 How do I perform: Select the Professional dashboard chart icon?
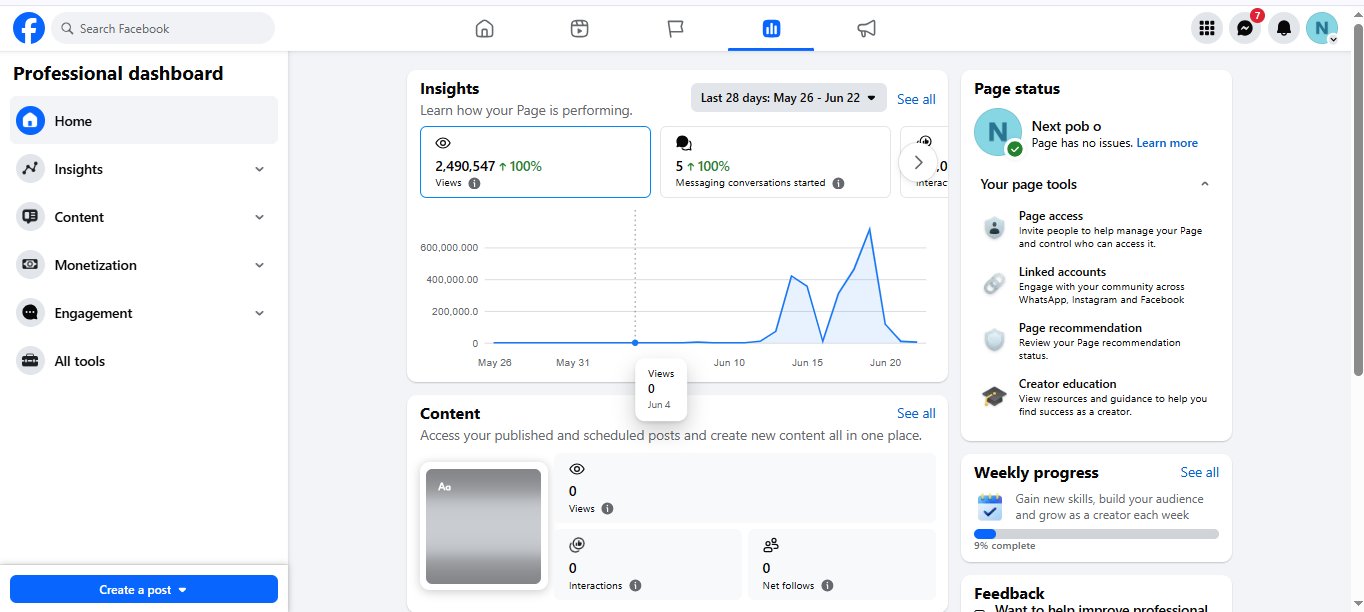click(771, 29)
